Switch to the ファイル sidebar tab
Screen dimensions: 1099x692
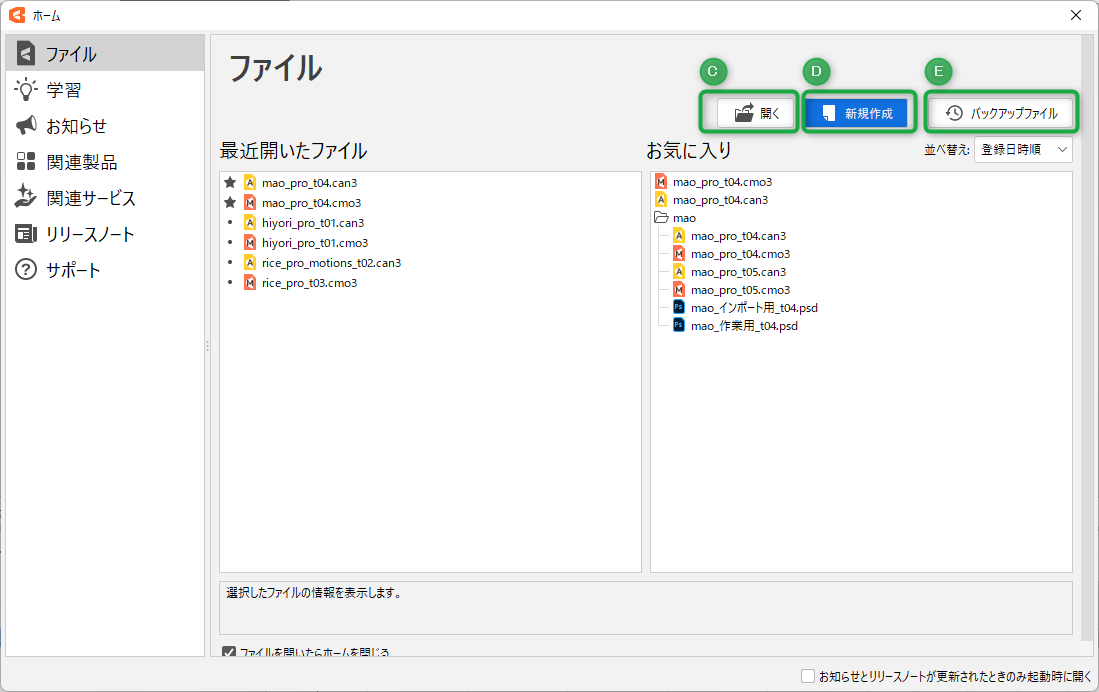[104, 54]
